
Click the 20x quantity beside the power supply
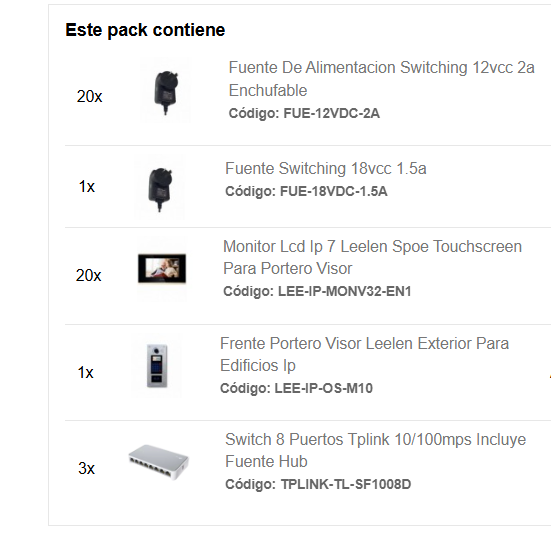[x=89, y=96]
